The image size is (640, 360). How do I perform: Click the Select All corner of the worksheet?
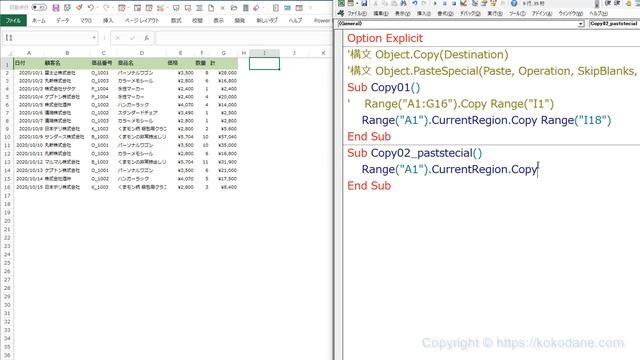click(x=7, y=53)
